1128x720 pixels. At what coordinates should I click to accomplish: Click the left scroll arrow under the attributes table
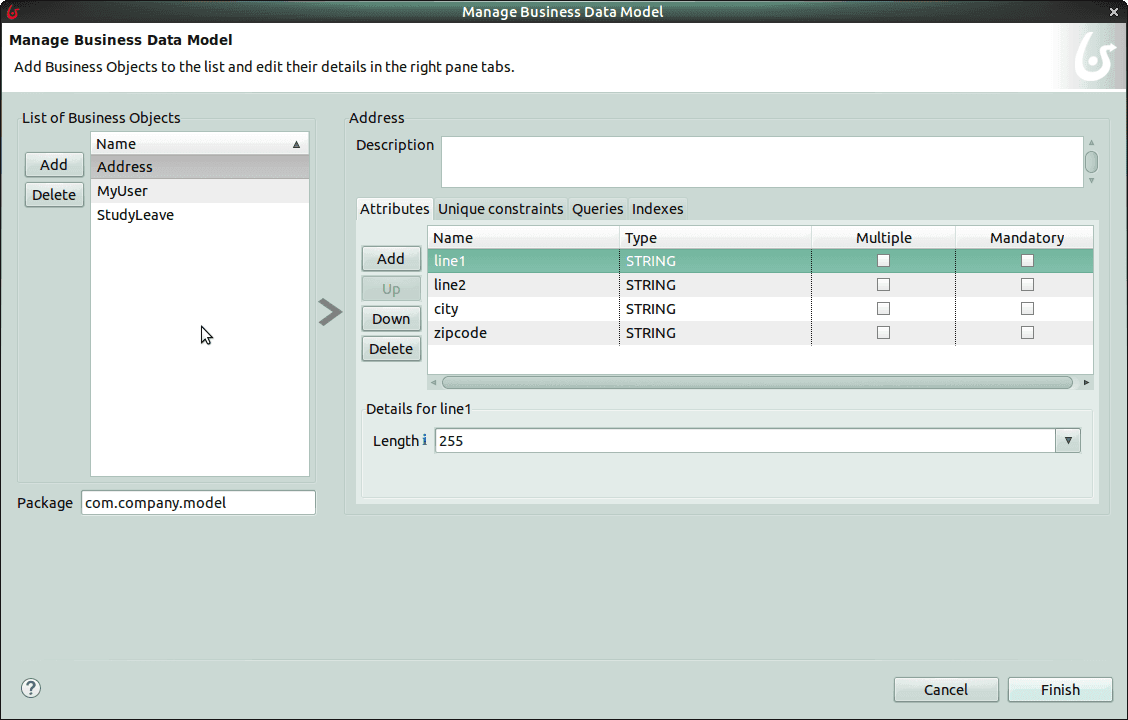point(433,382)
